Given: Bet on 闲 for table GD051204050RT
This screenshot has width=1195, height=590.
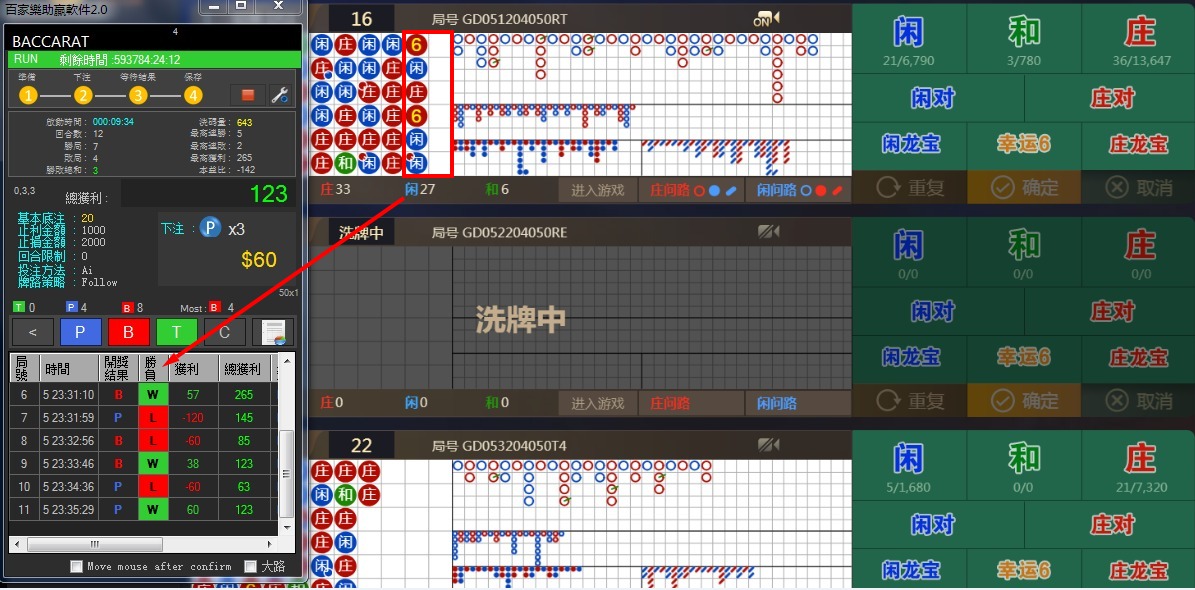Looking at the screenshot, I should point(910,37).
